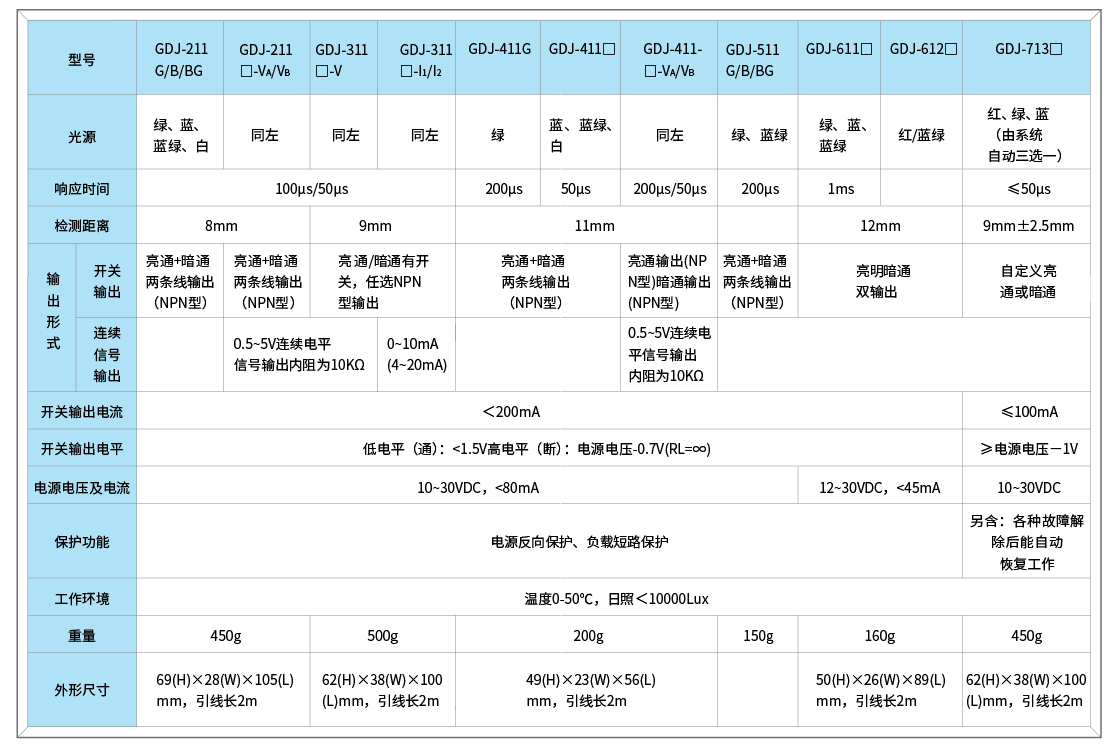Click the 红/蓝绿 light source cell
This screenshot has height=751, width=1112.
[921, 135]
